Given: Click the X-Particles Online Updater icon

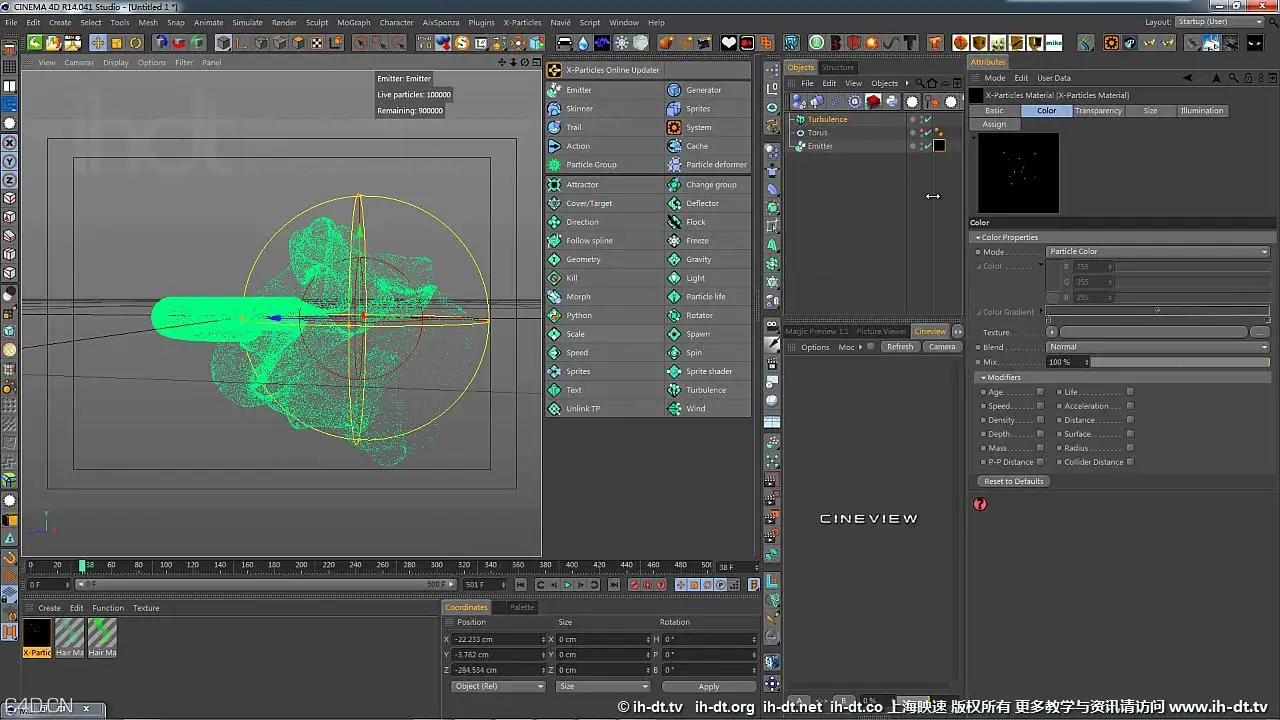Looking at the screenshot, I should pyautogui.click(x=554, y=70).
